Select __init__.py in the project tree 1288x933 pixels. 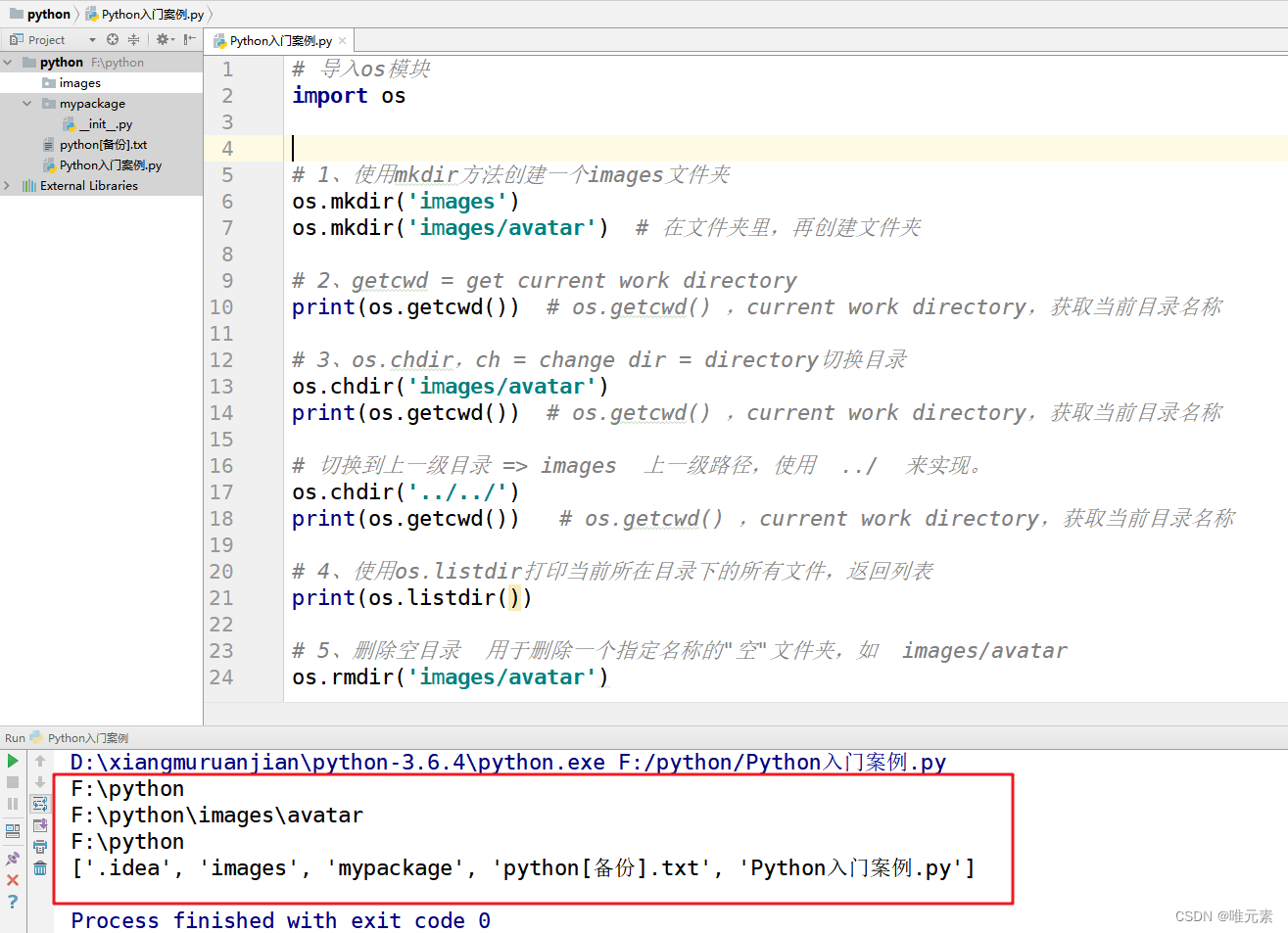coord(106,124)
